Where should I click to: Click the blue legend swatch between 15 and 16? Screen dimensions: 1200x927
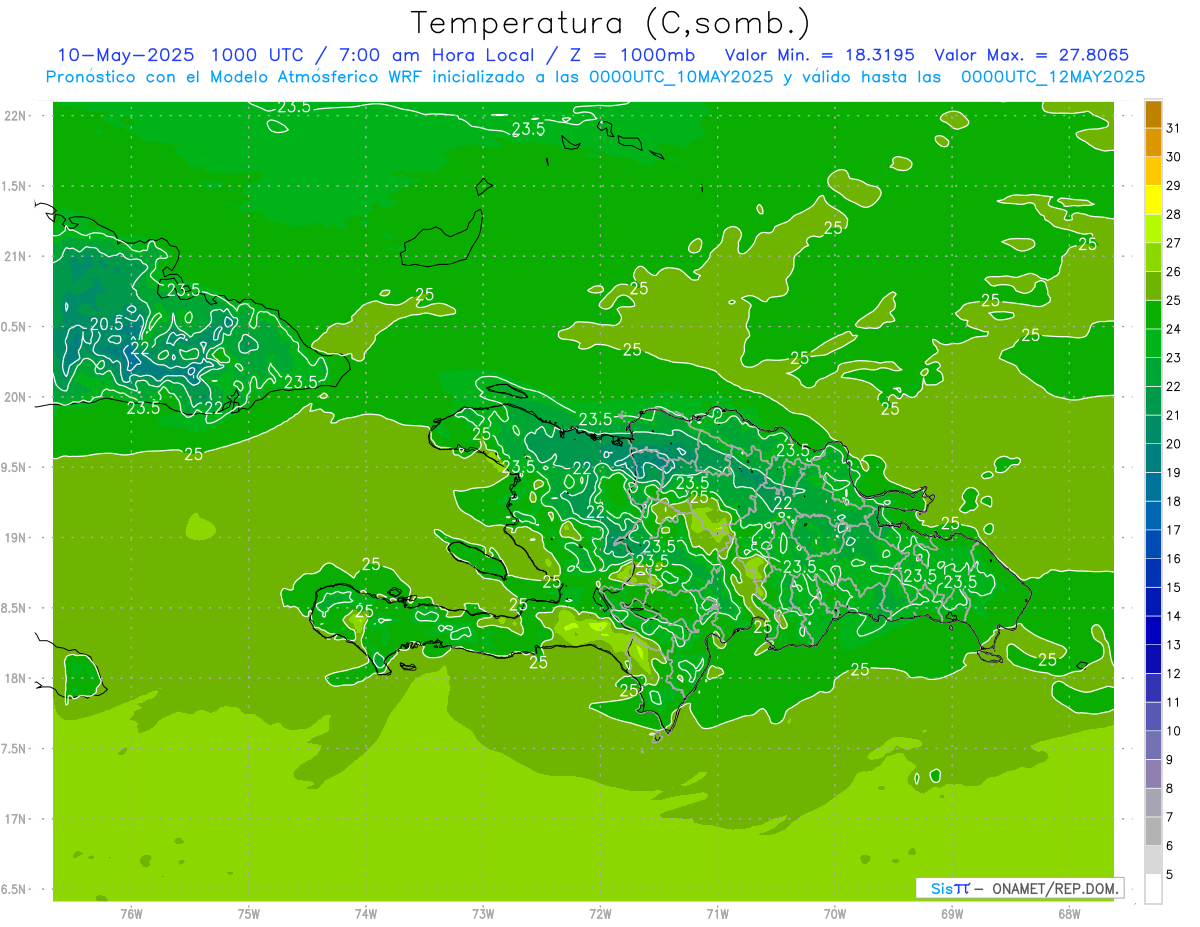click(x=1154, y=573)
